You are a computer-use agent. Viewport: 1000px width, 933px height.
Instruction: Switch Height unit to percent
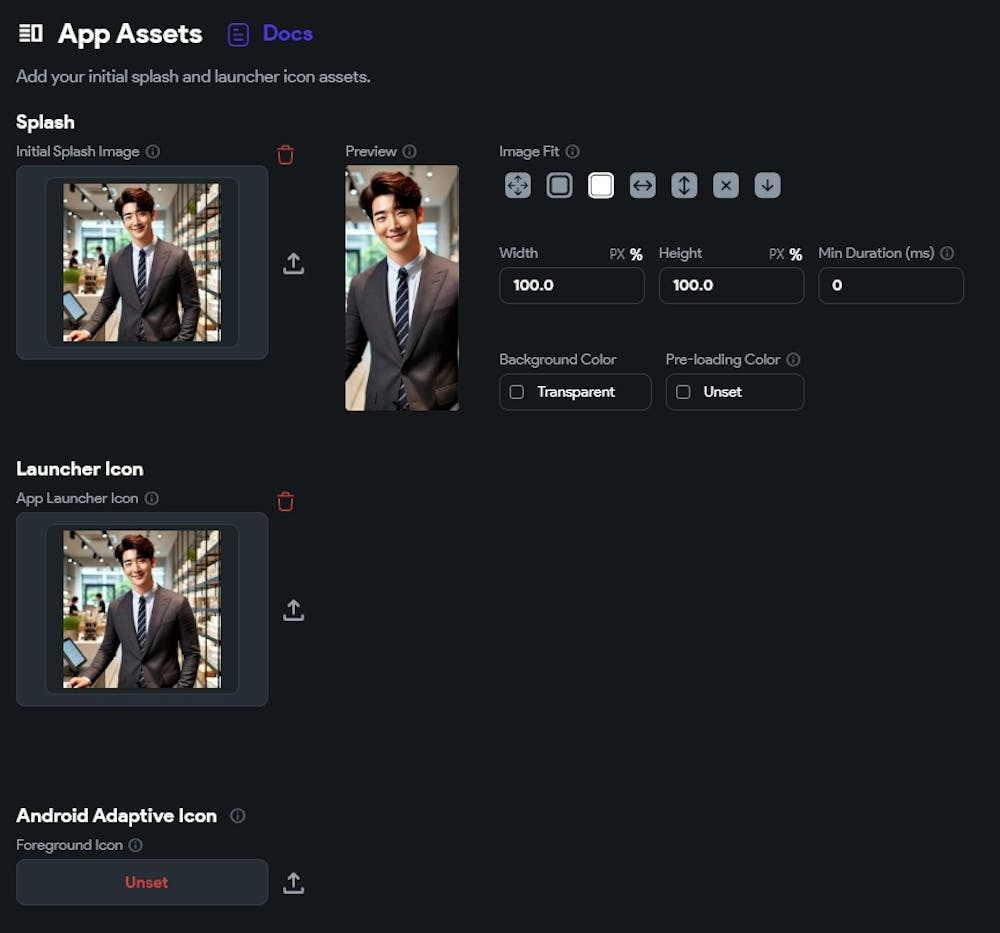pos(795,254)
